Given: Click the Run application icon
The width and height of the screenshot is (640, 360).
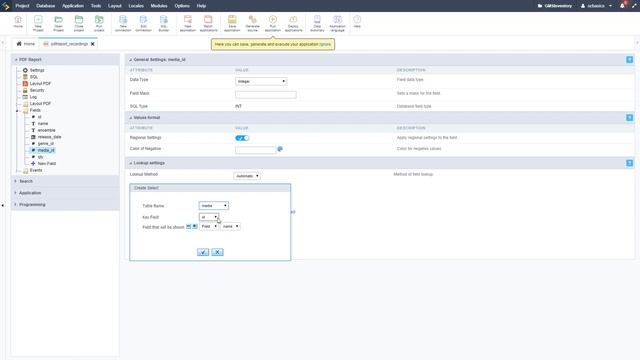Looking at the screenshot, I should (273, 23).
